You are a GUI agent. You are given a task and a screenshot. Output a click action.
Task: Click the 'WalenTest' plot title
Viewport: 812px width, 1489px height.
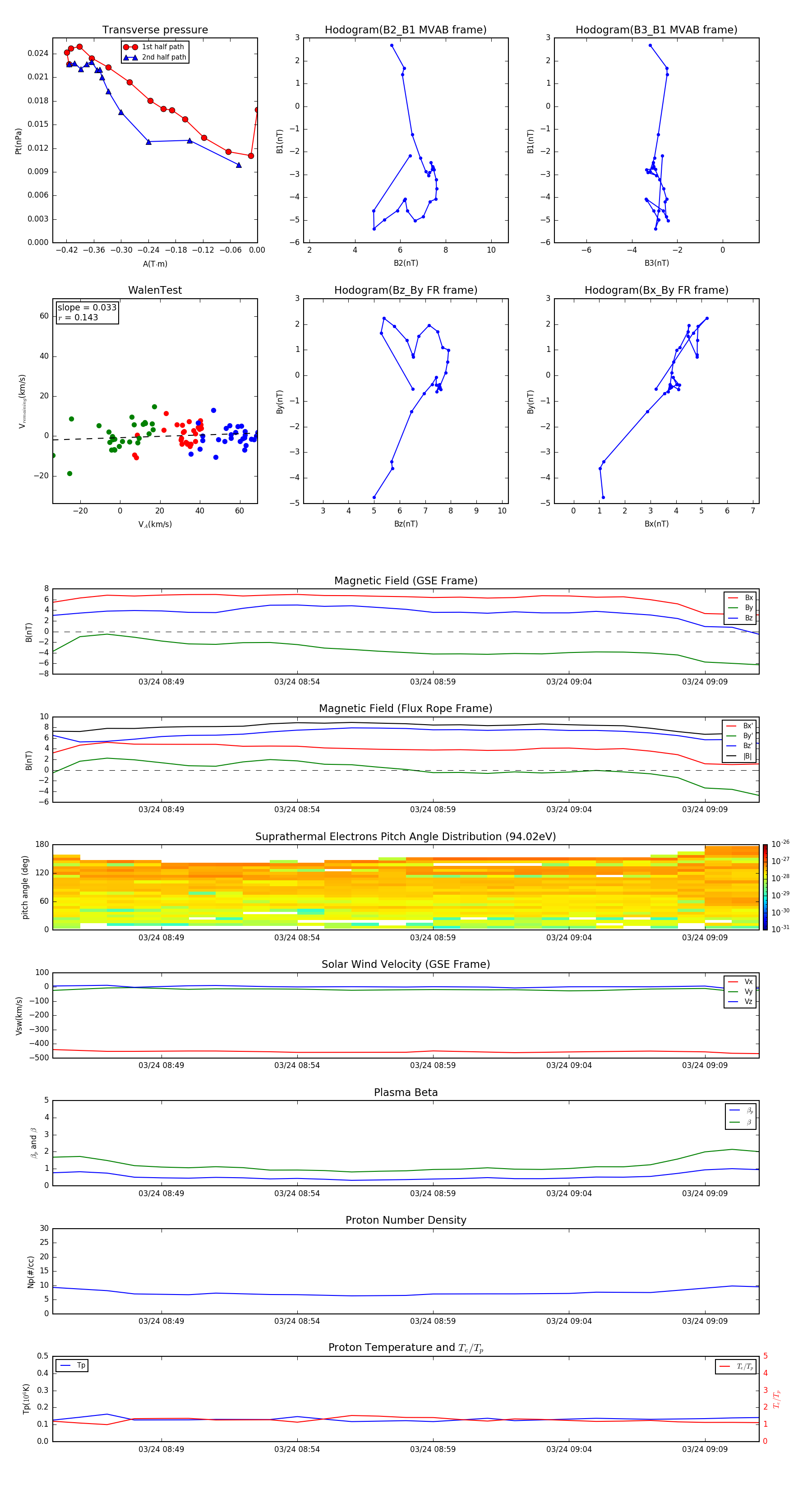(x=155, y=290)
